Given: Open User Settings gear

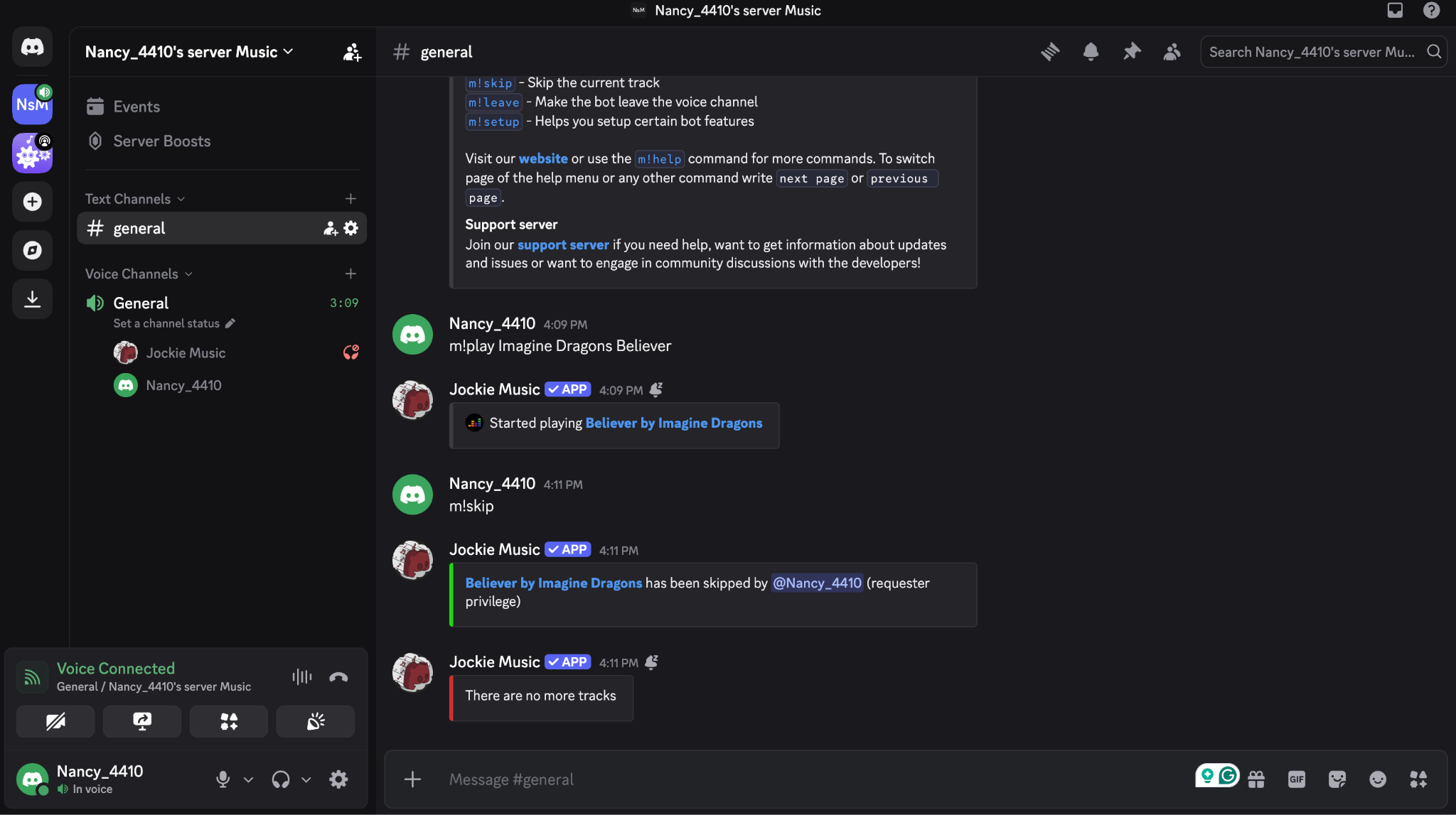Looking at the screenshot, I should 338,779.
